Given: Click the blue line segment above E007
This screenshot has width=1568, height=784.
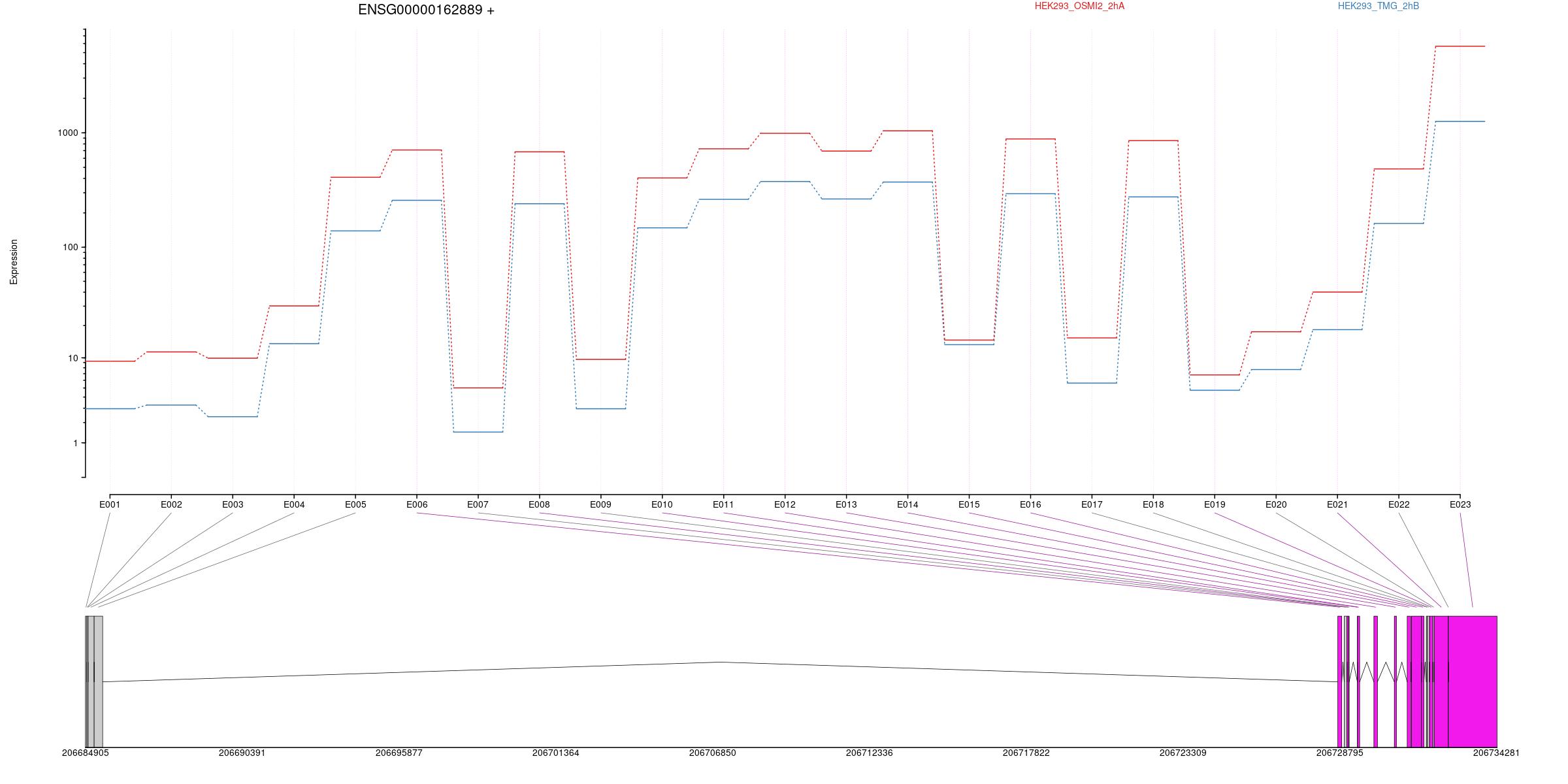Looking at the screenshot, I should (478, 432).
